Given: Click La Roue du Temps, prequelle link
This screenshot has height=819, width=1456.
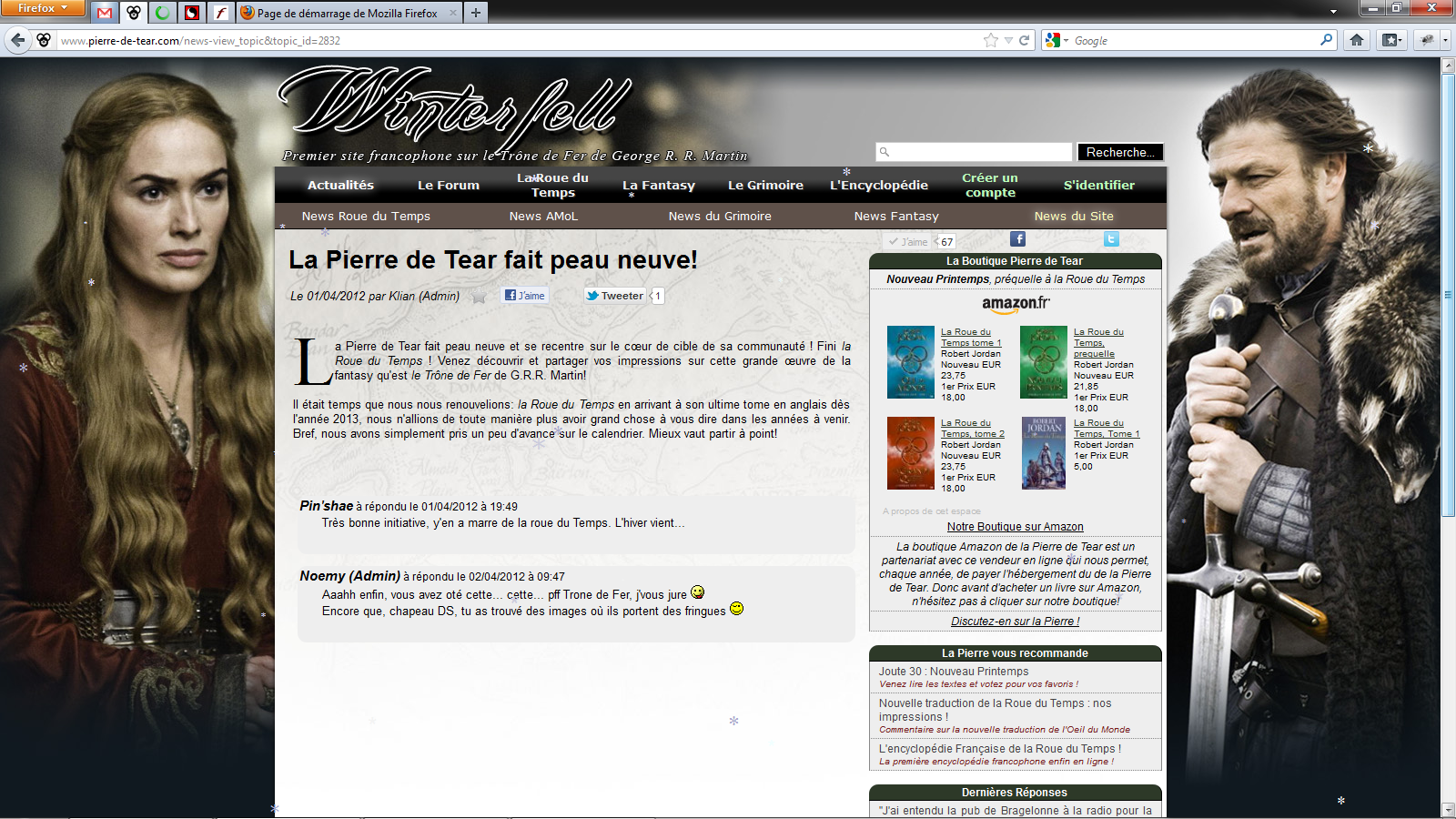Looking at the screenshot, I should 1098,343.
